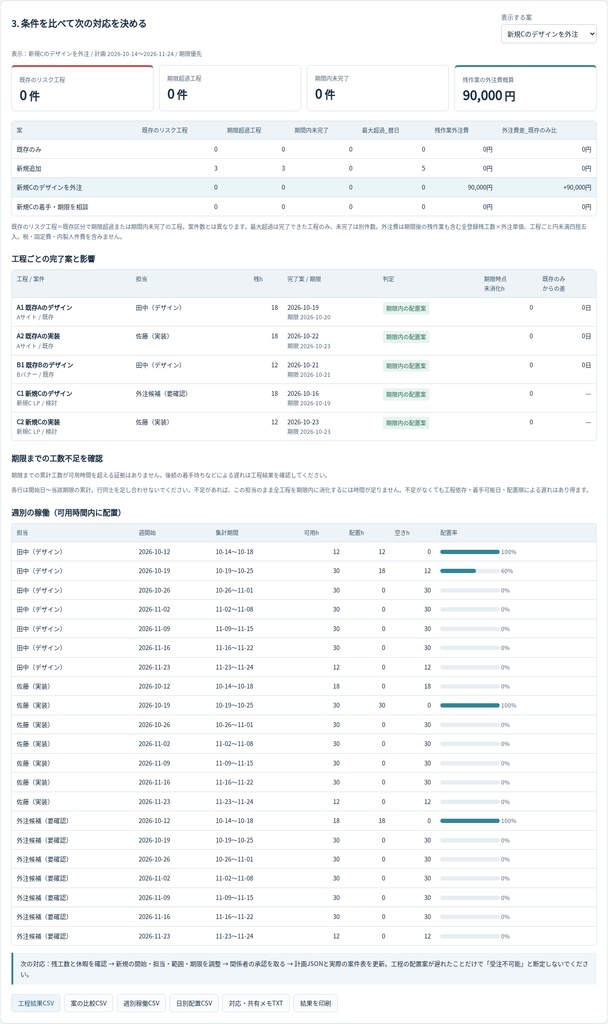The image size is (608, 1024).
Task: Click 期限内の配置案 badge for C2 新規Cの実装
Action: (x=406, y=423)
